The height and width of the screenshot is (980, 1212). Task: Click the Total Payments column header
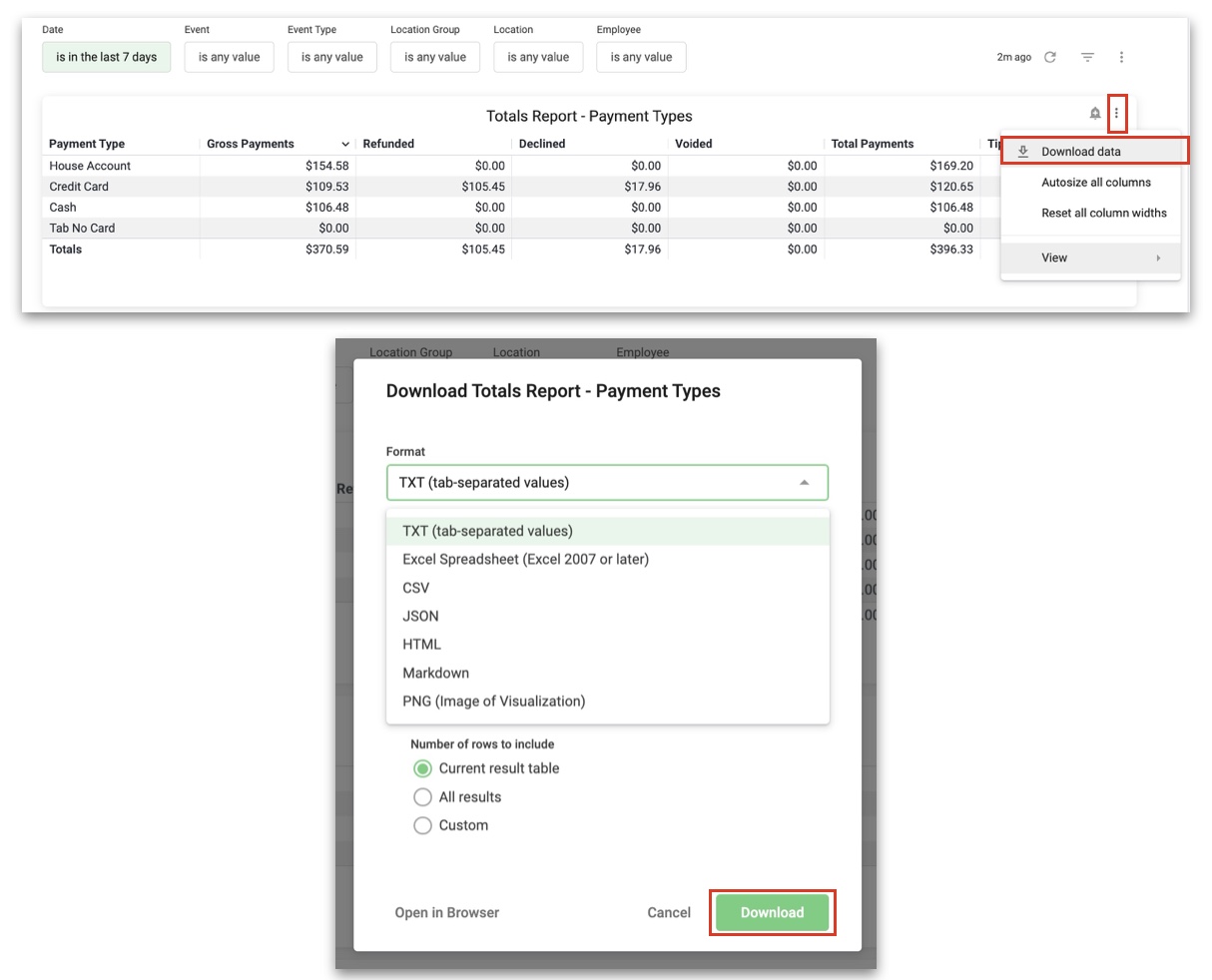pos(873,144)
